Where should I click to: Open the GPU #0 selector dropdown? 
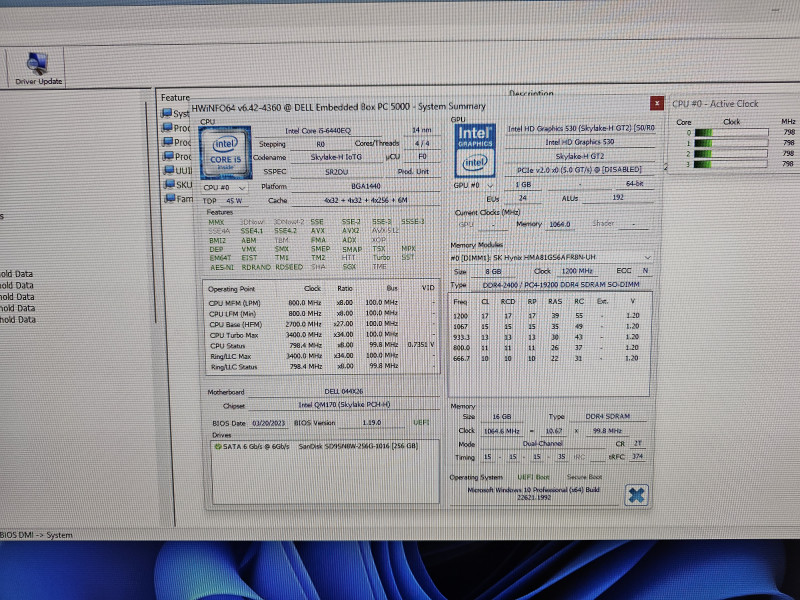click(474, 185)
